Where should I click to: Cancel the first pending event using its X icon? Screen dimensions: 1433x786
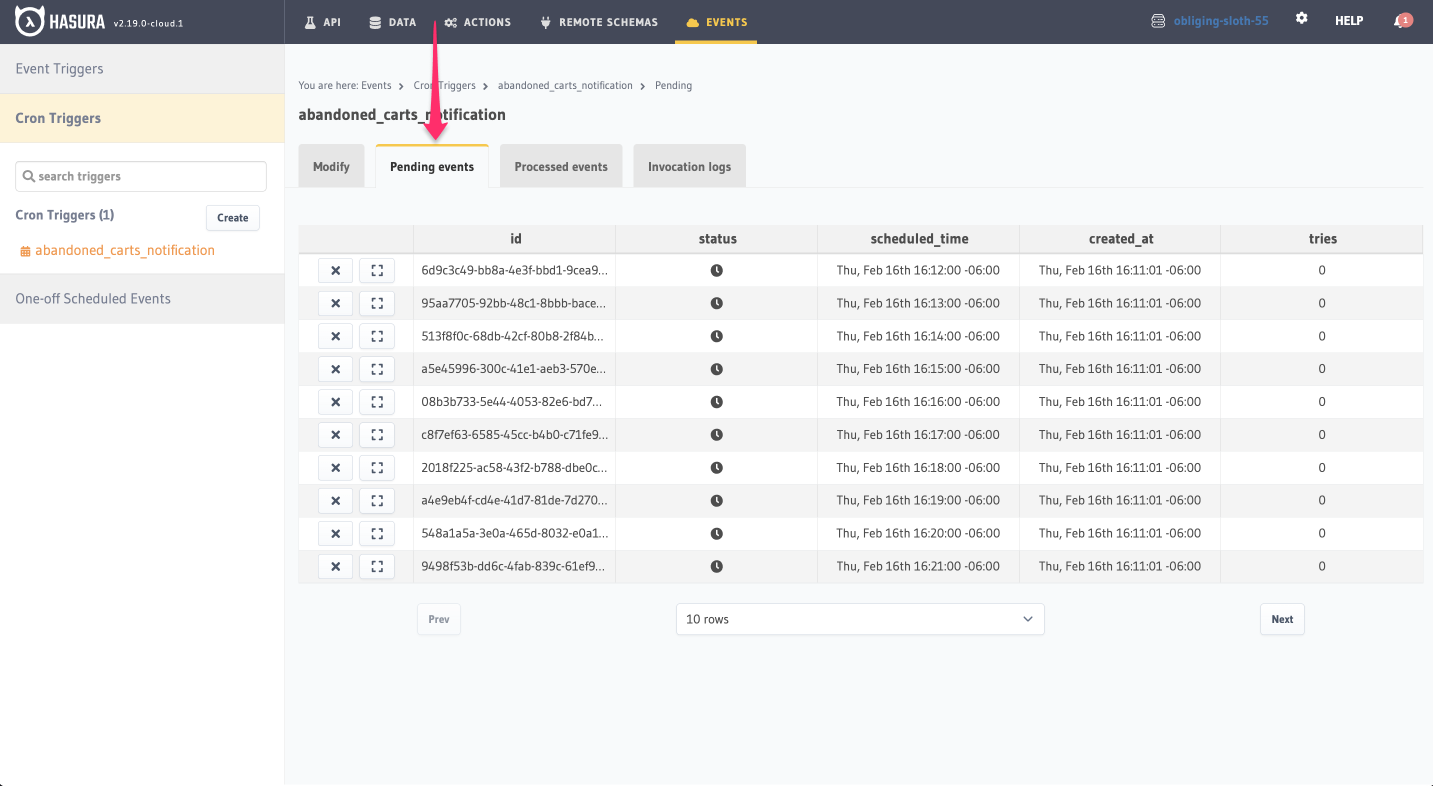[335, 270]
